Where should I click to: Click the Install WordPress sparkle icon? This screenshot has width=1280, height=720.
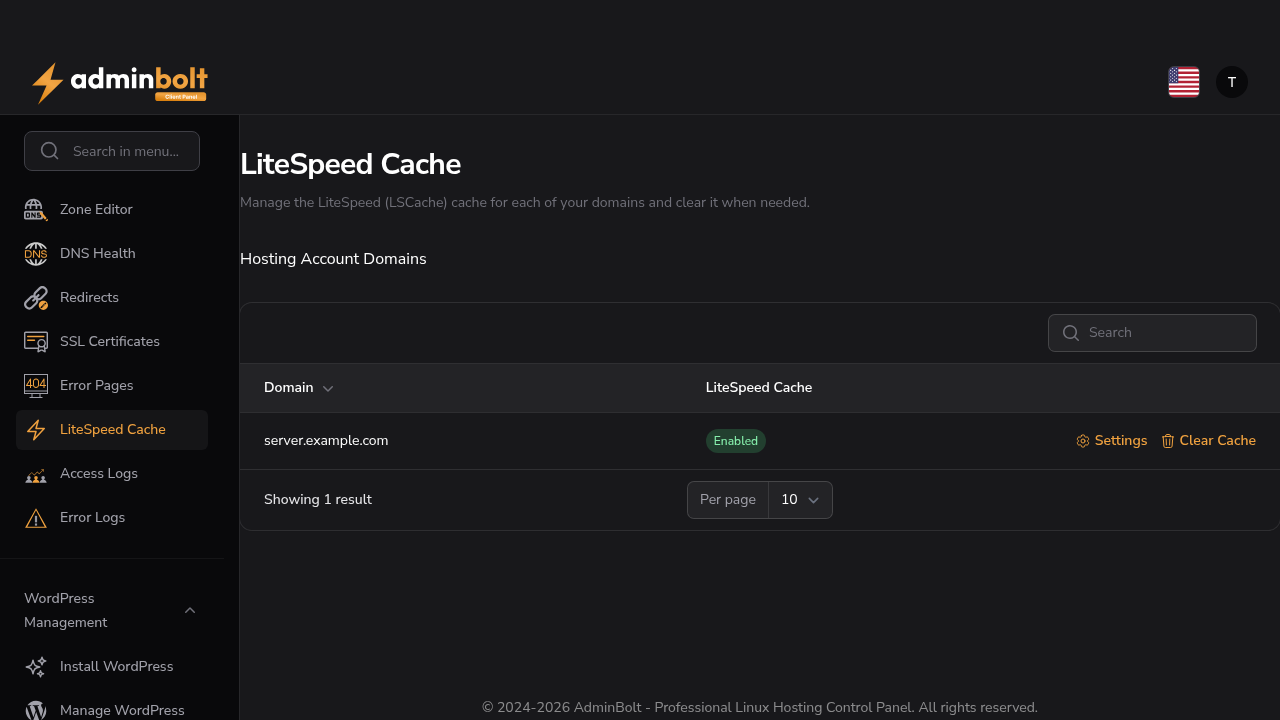(36, 667)
